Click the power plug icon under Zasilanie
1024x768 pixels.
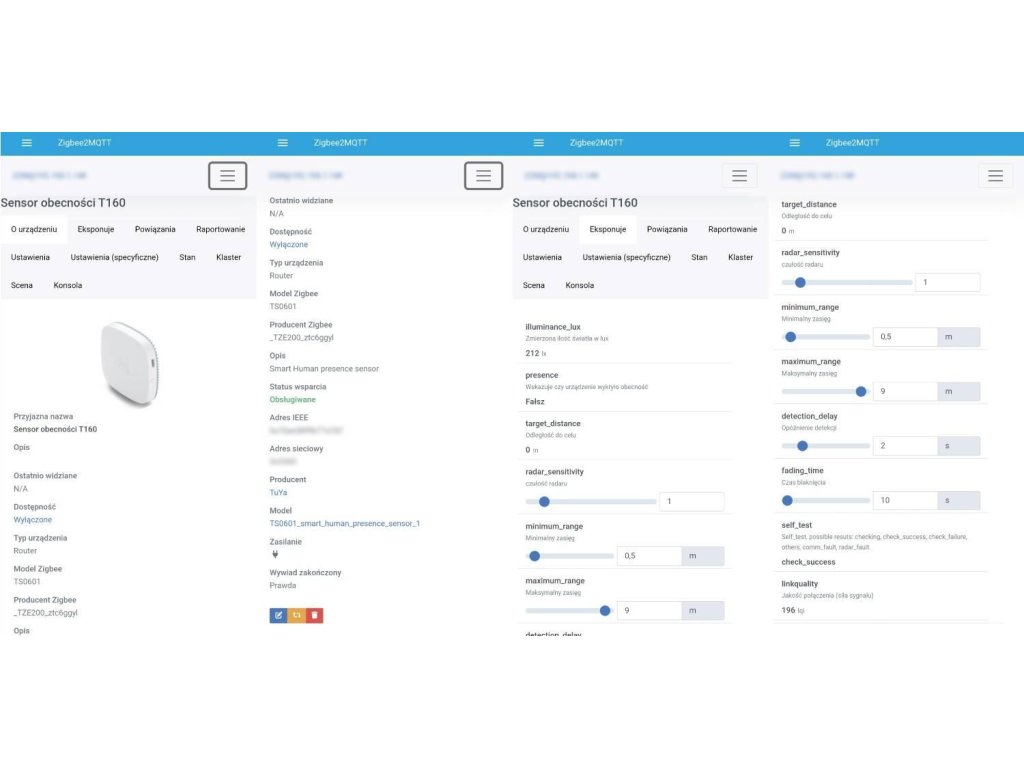click(274, 555)
